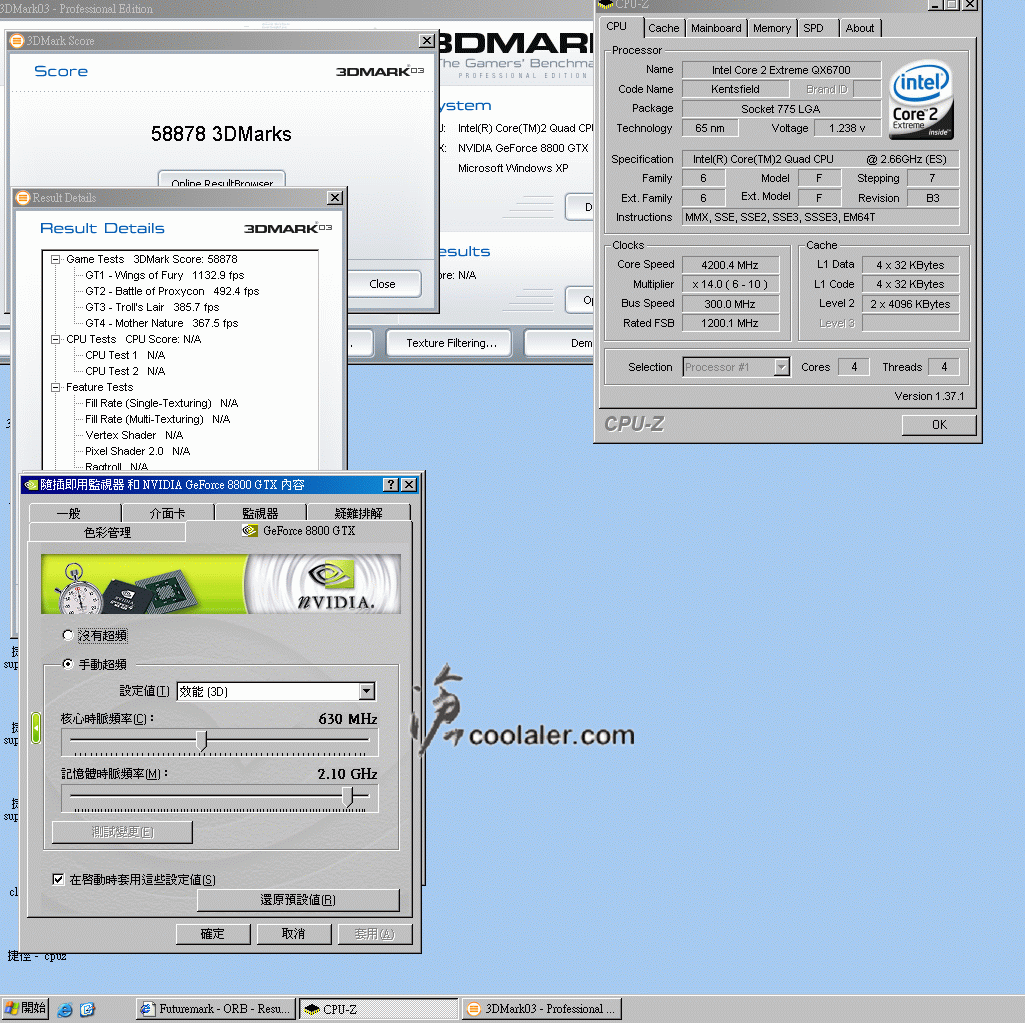Select the GeForce 8800 GTX tab
The height and width of the screenshot is (1023, 1025).
pyautogui.click(x=299, y=531)
